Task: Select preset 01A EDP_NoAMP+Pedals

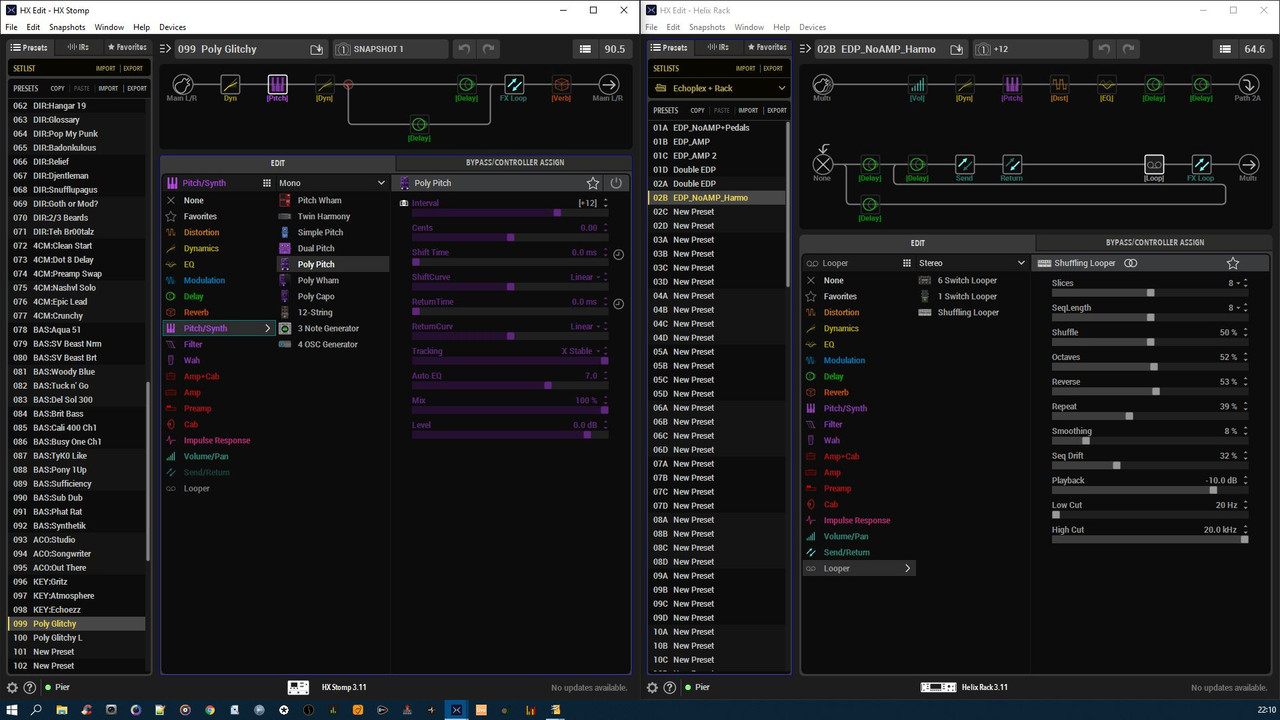Action: pos(718,127)
